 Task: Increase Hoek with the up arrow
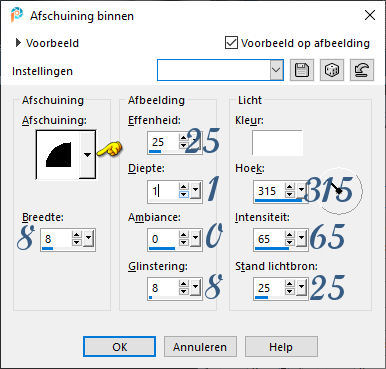290,187
